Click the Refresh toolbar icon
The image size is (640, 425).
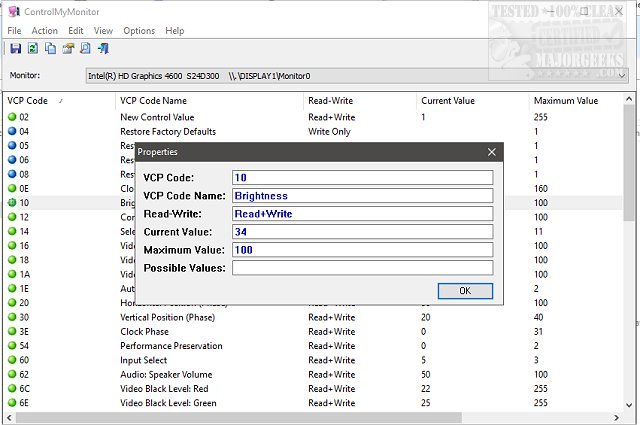click(x=33, y=48)
